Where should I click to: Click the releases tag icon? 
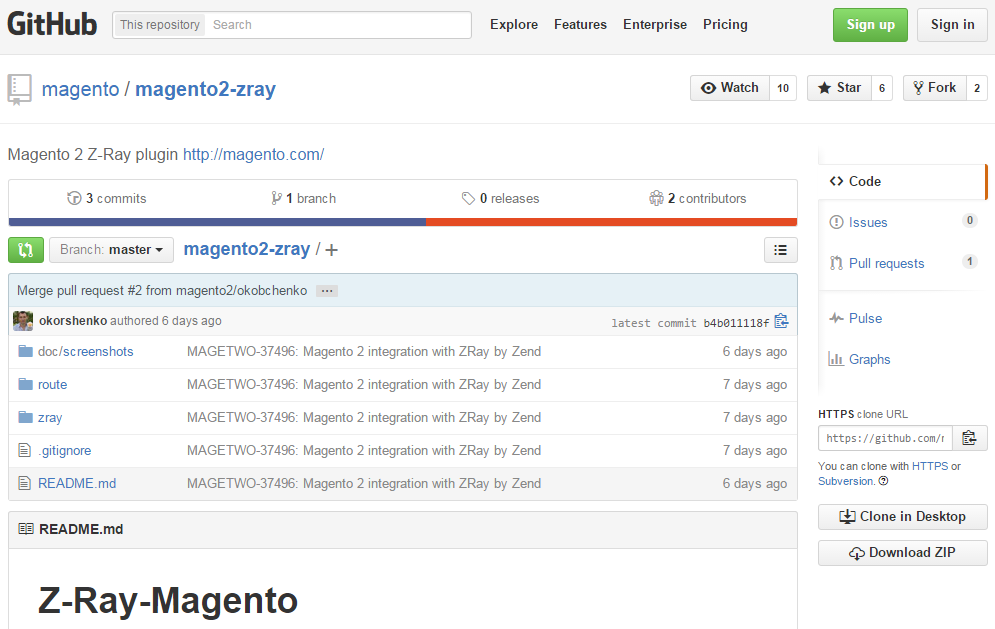coord(468,199)
